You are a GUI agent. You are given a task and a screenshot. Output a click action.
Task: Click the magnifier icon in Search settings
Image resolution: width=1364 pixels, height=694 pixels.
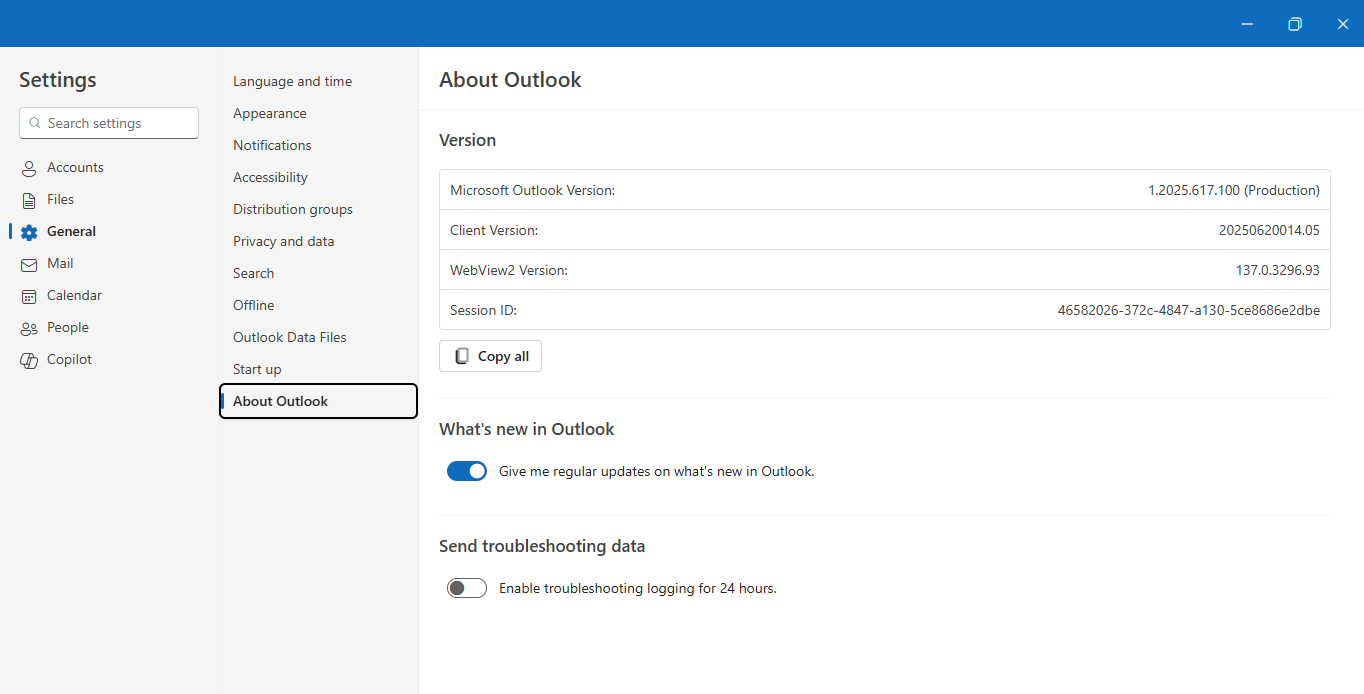34,123
